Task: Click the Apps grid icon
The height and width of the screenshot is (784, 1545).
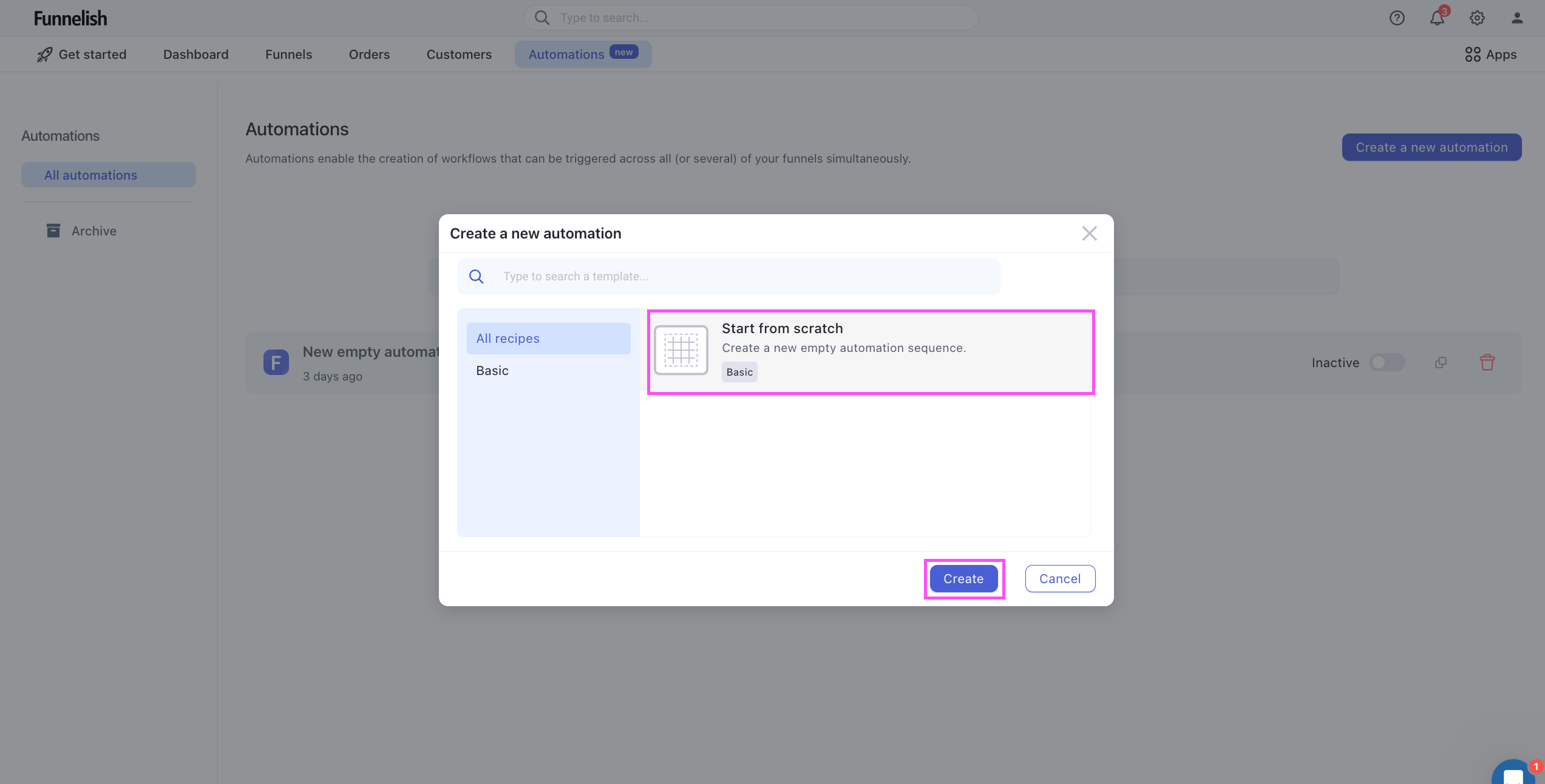Action: pyautogui.click(x=1472, y=55)
